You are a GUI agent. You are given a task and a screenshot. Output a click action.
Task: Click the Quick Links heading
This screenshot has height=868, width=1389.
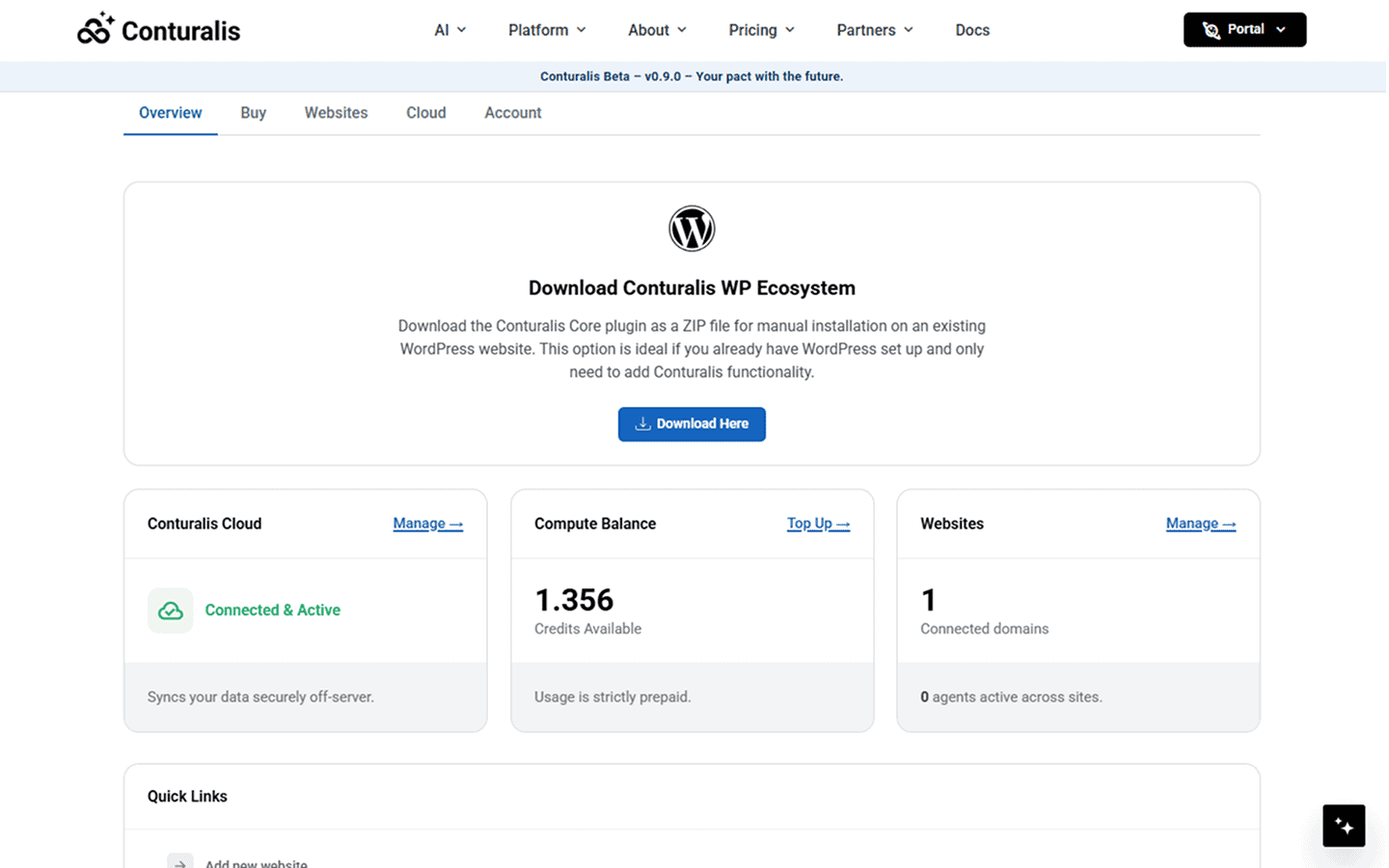[x=187, y=797]
